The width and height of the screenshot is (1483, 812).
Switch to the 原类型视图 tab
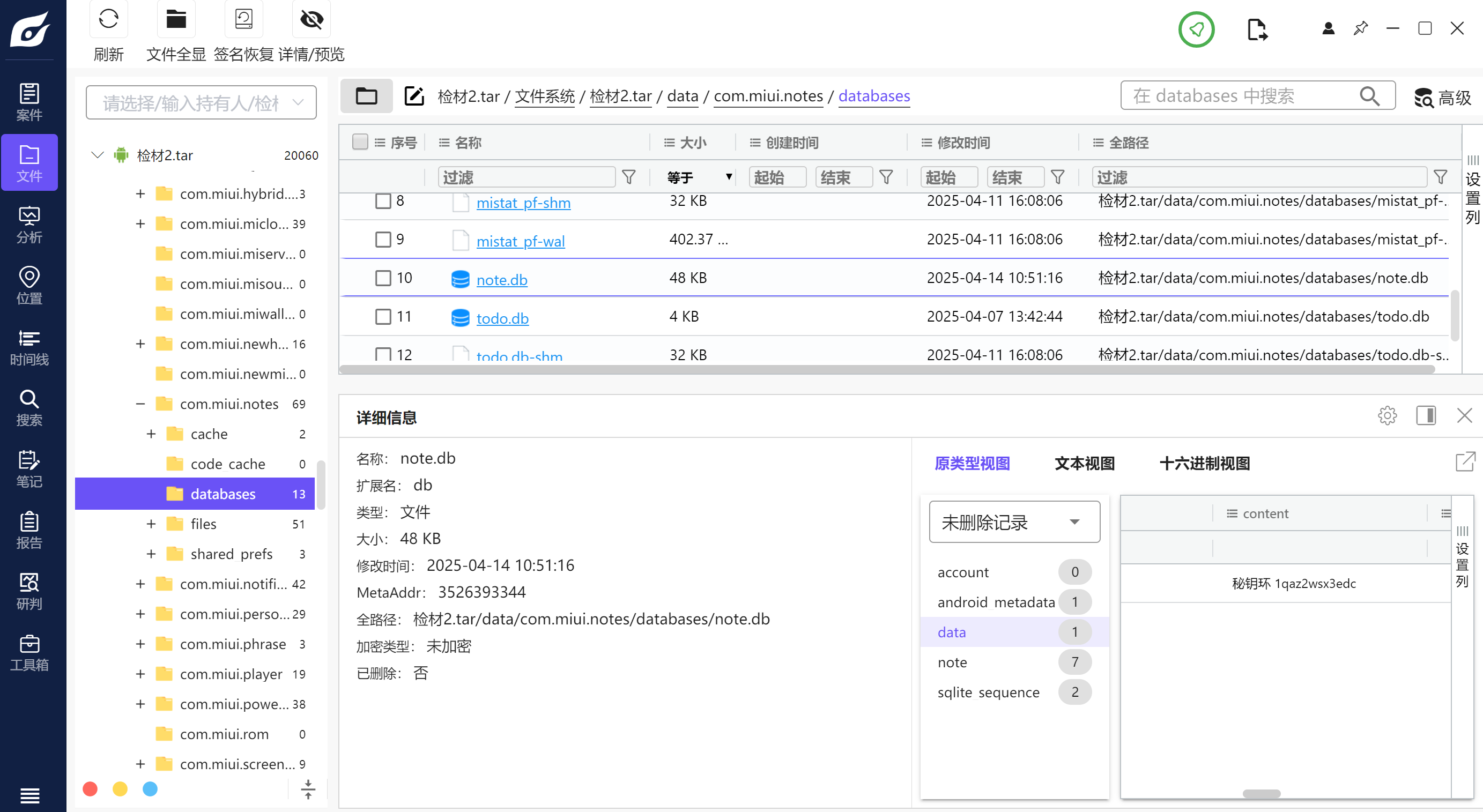pyautogui.click(x=972, y=463)
